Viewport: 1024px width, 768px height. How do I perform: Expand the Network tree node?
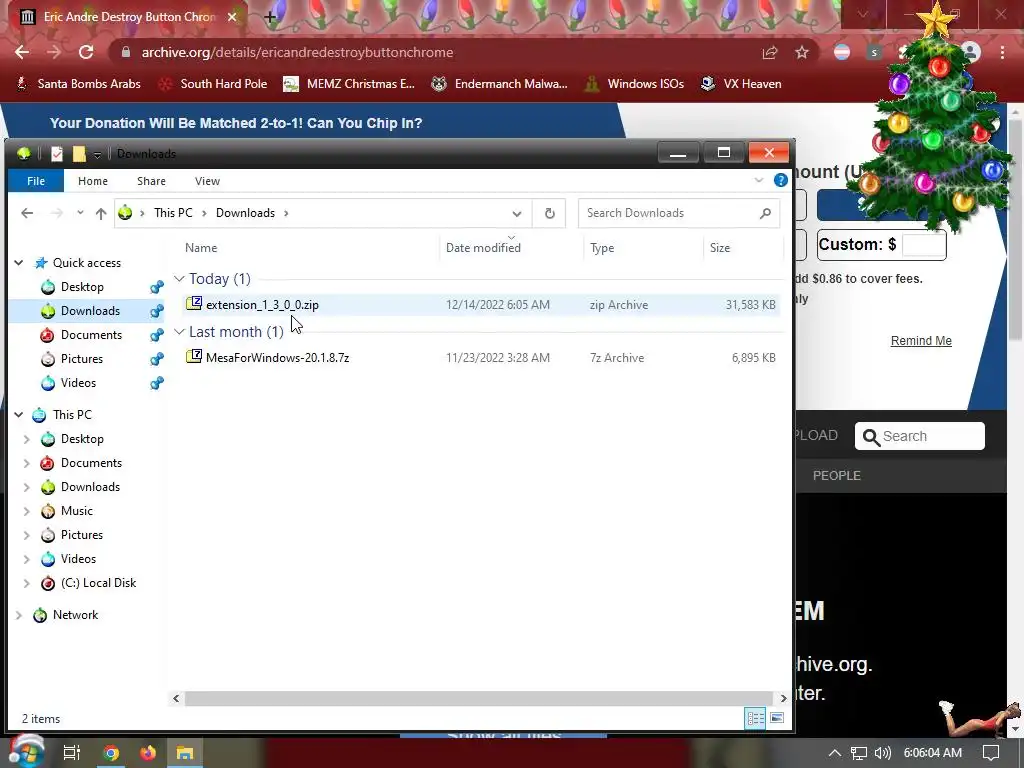click(19, 615)
